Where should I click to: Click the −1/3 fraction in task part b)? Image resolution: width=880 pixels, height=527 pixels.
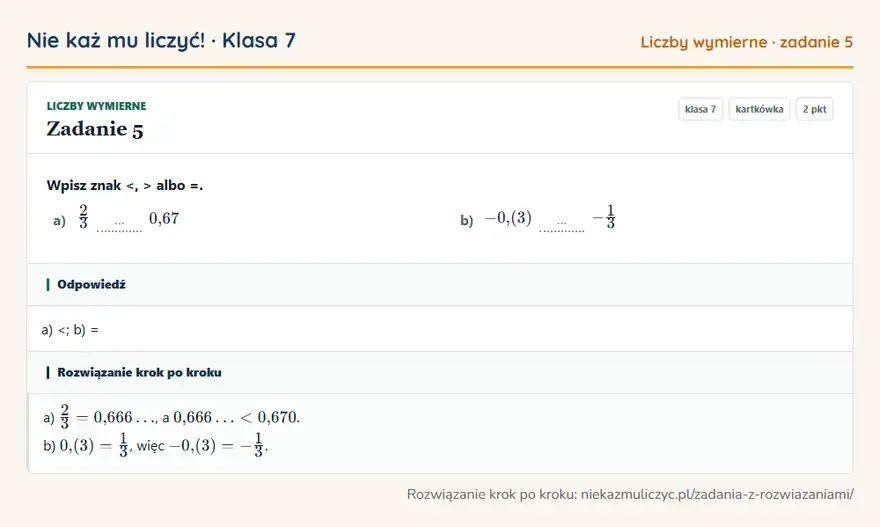[x=604, y=217]
